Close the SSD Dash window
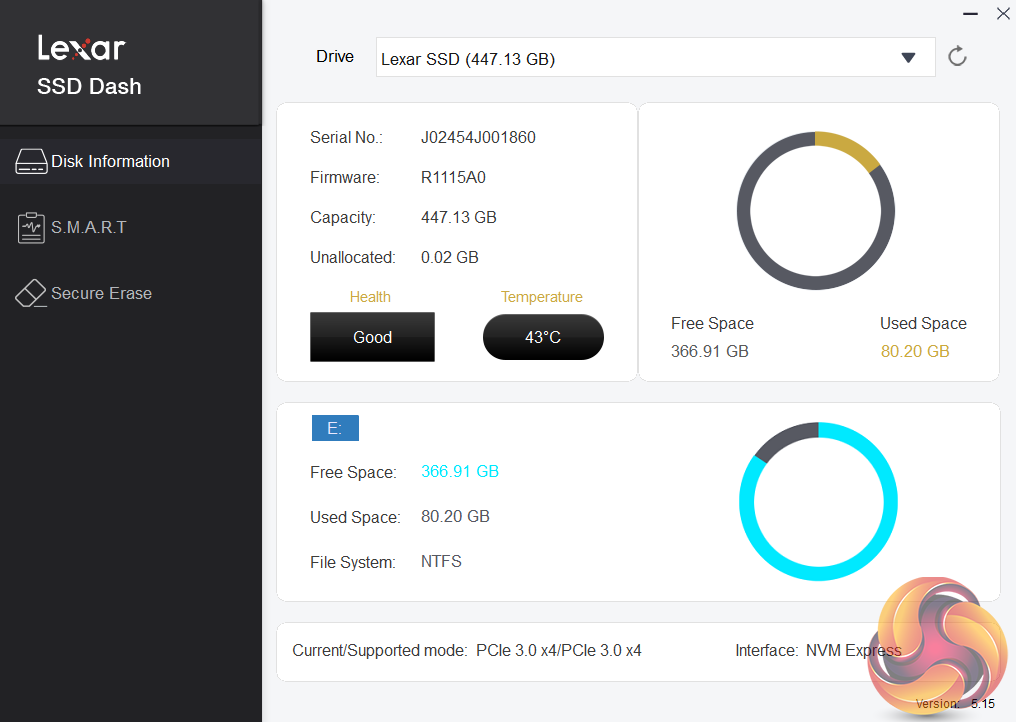Viewport: 1016px width, 722px height. (x=1003, y=14)
